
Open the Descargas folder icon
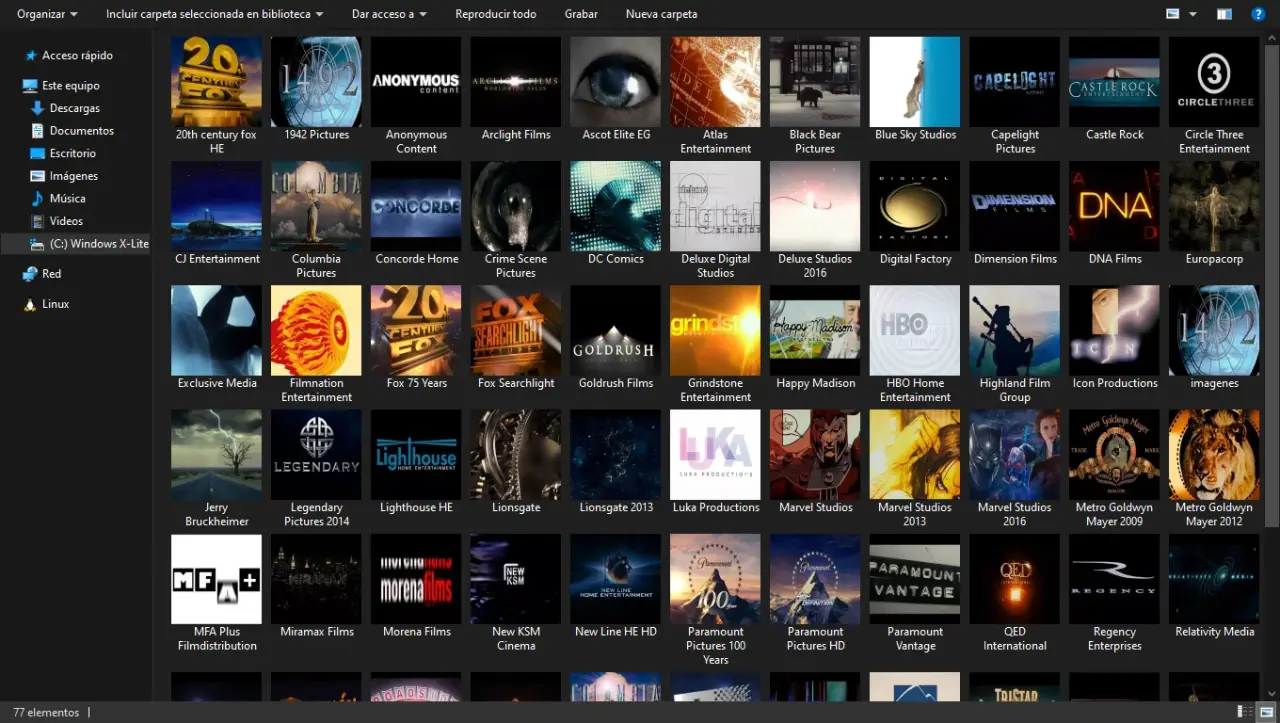click(38, 108)
